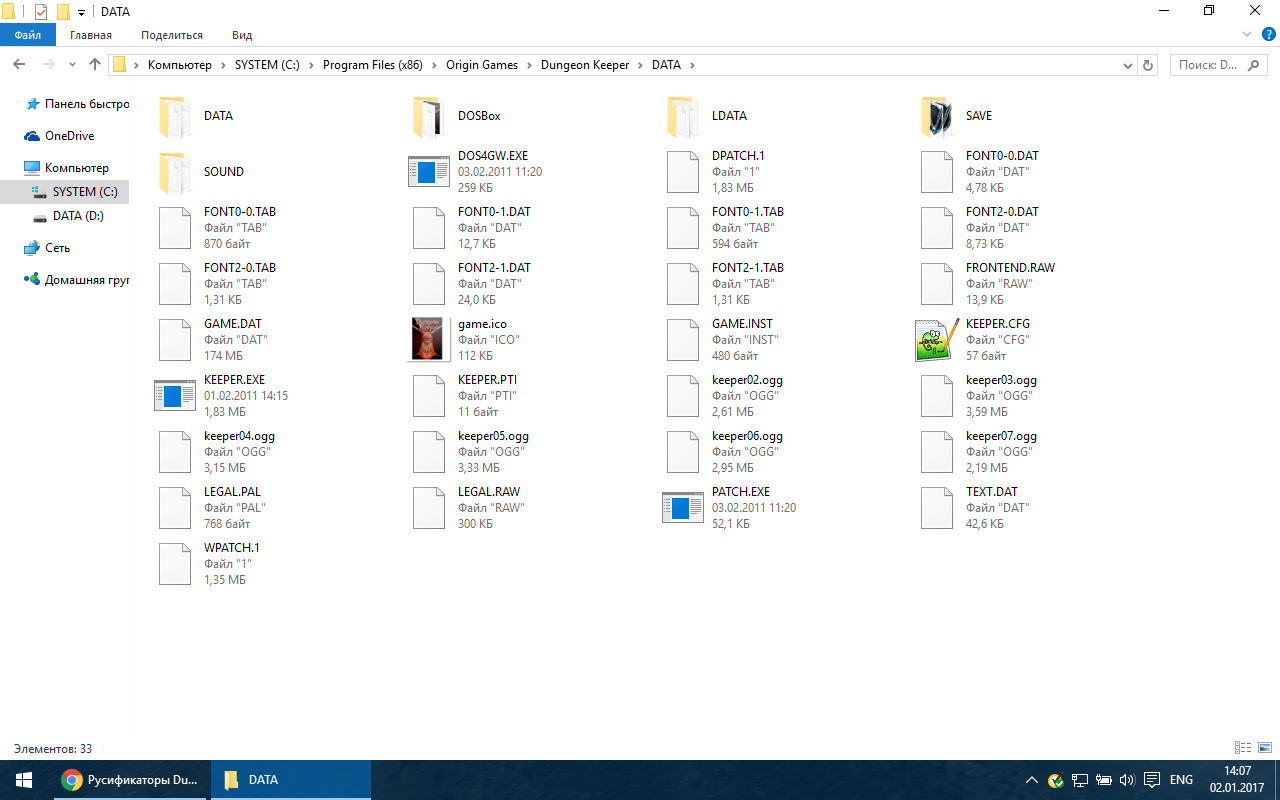Select file name GAME.INST
Image resolution: width=1280 pixels, height=800 pixels.
tap(742, 324)
